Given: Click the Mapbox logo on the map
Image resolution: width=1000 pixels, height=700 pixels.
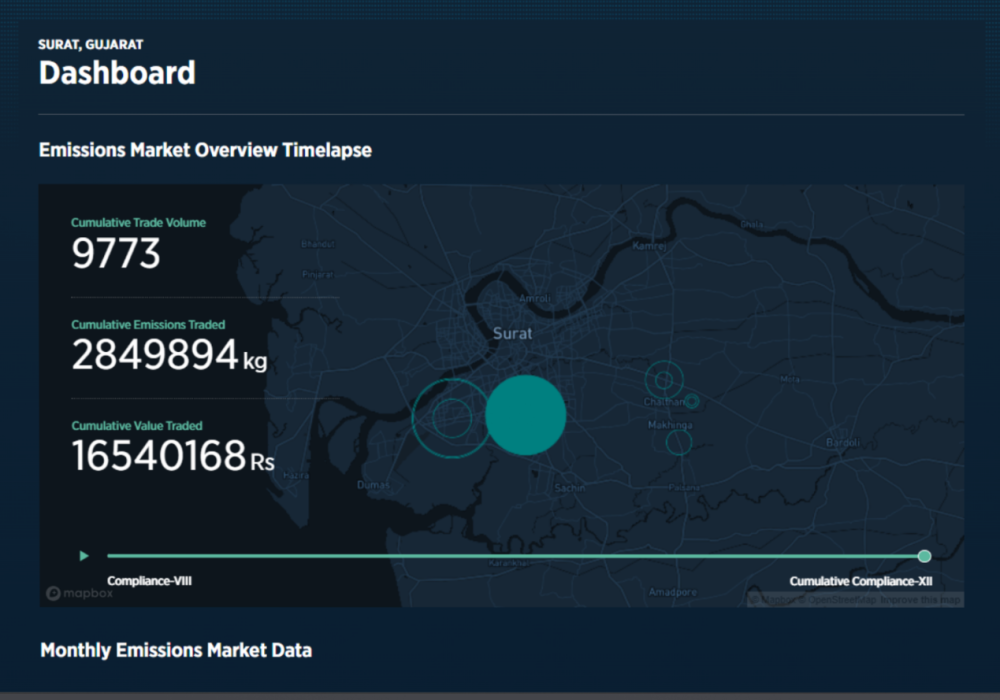Looking at the screenshot, I should 80,593.
